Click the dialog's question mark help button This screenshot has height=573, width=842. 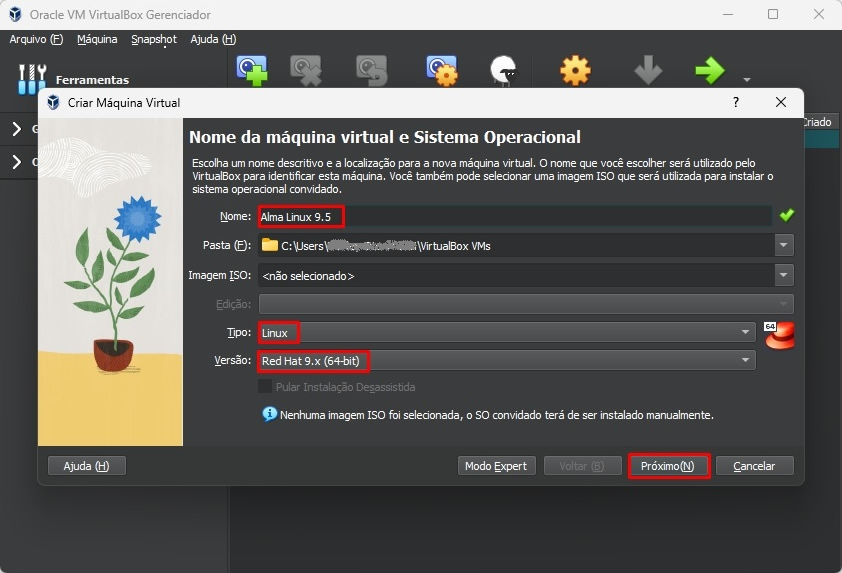tap(736, 102)
